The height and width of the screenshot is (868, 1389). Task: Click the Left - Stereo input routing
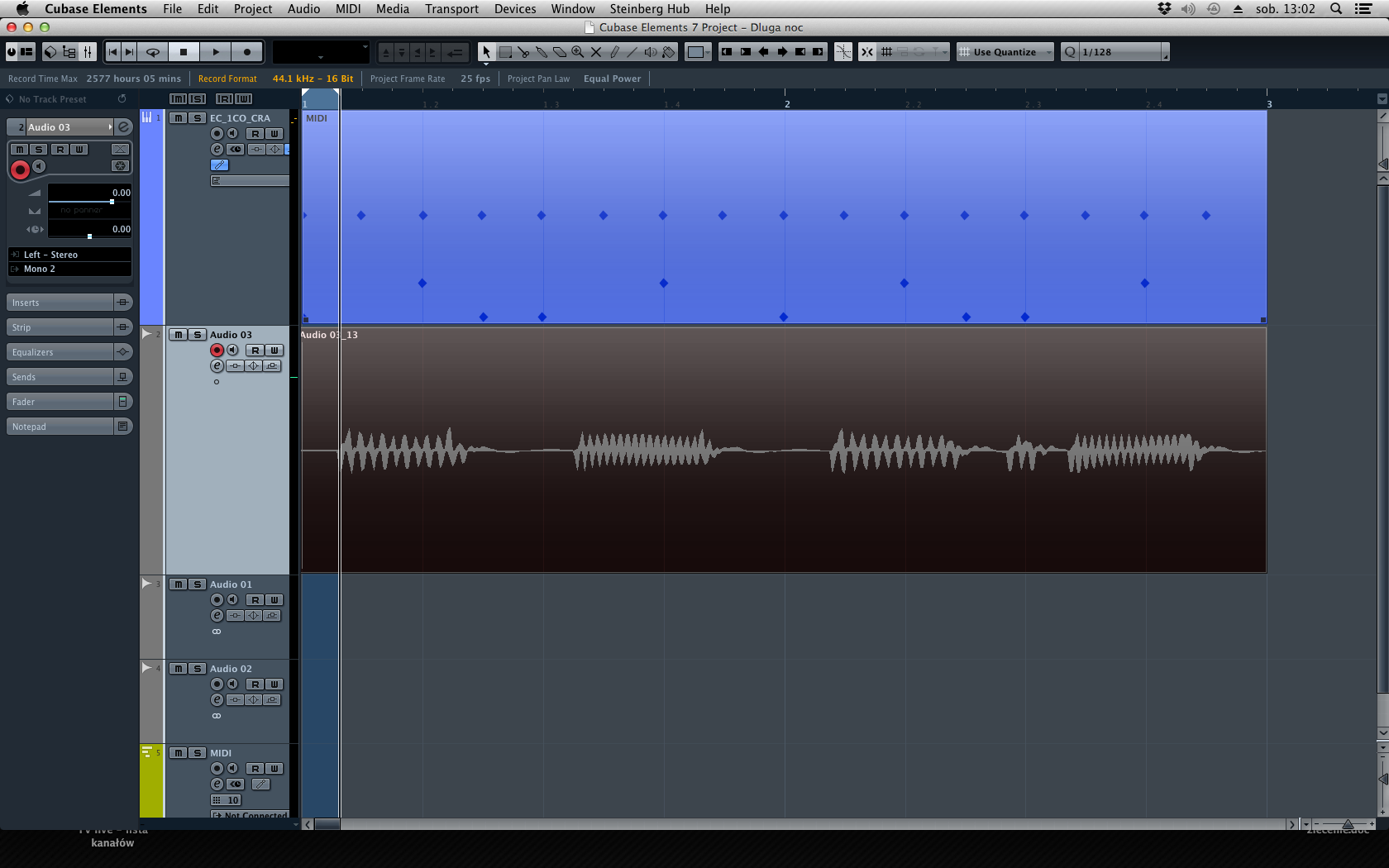point(69,255)
